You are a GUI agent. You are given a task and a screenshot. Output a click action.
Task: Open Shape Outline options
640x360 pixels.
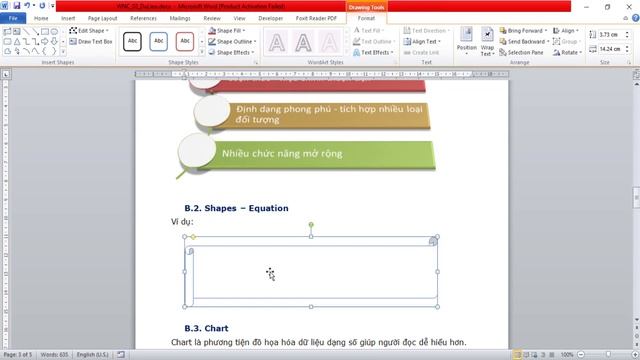tap(232, 42)
